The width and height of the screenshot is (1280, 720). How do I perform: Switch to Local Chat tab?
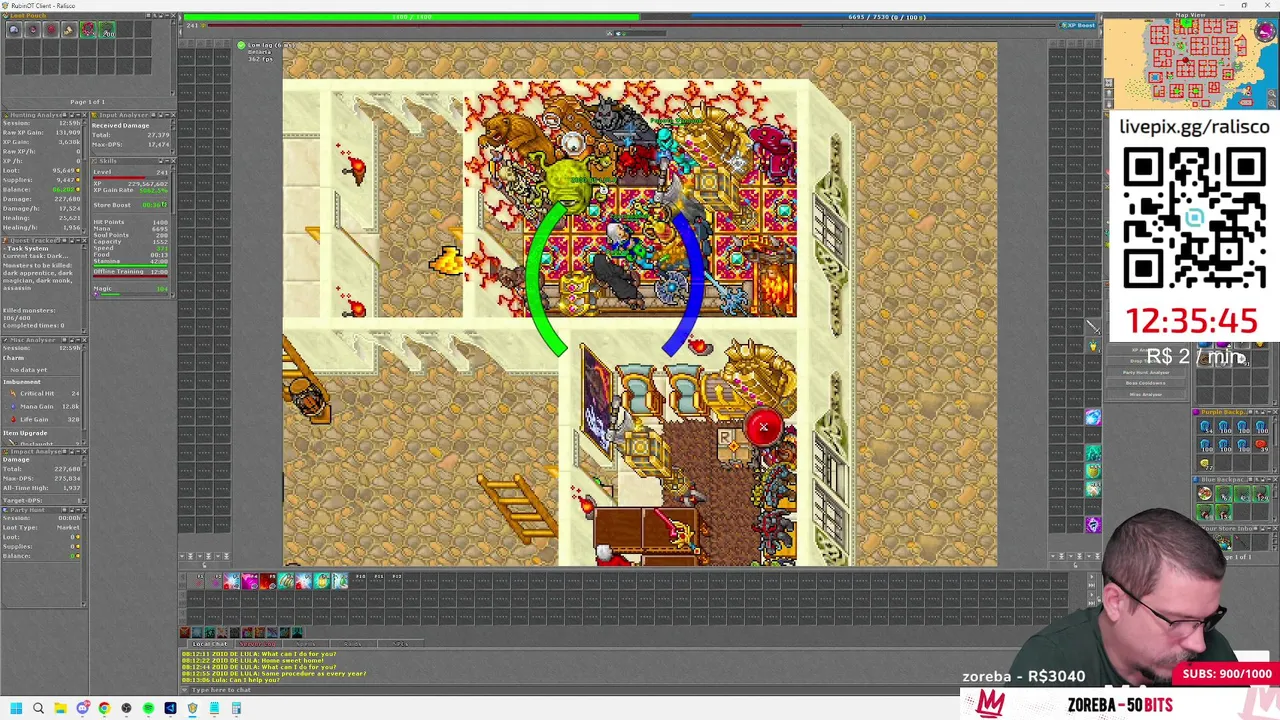pos(210,644)
